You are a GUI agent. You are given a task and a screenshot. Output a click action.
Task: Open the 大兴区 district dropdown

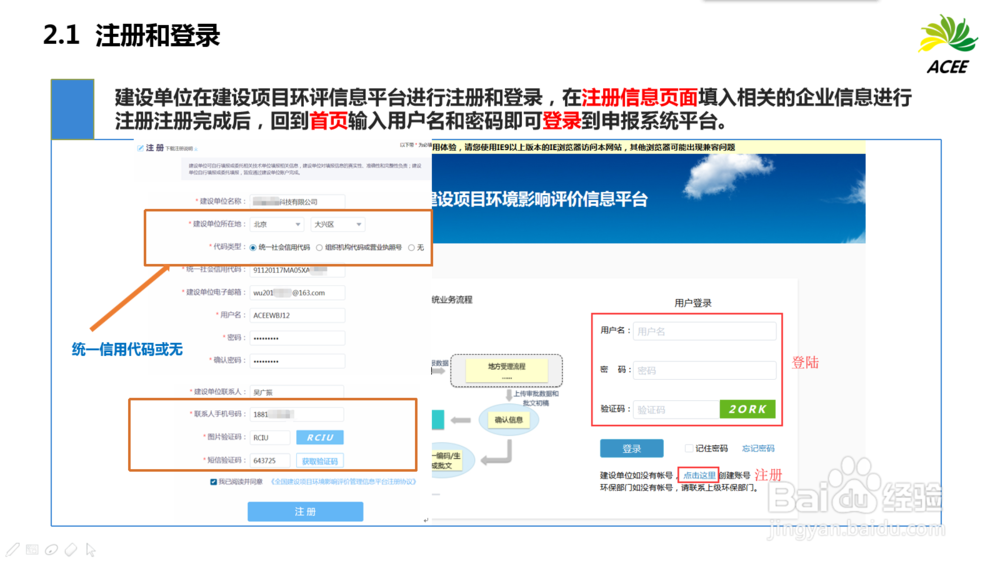tap(337, 224)
